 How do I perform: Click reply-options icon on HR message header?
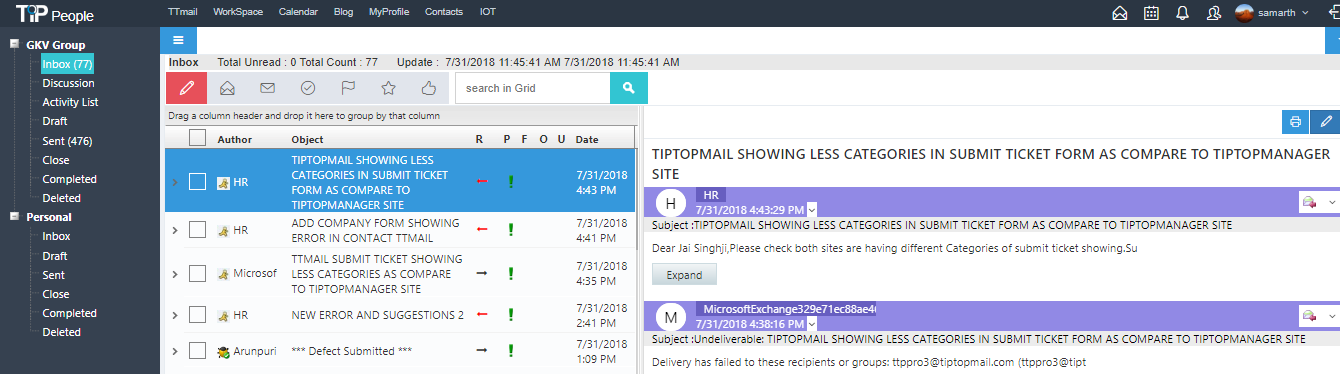click(1309, 203)
